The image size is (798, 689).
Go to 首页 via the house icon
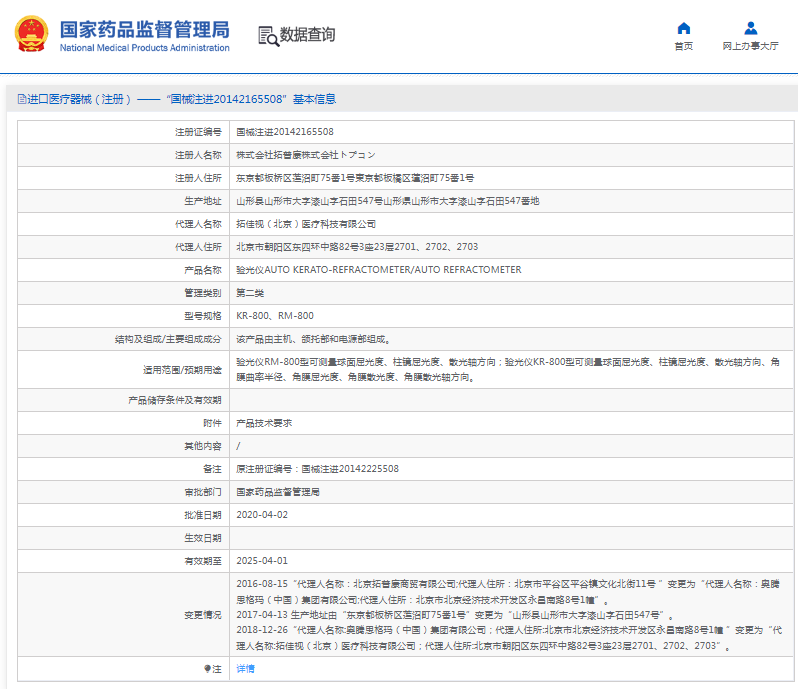tap(683, 28)
